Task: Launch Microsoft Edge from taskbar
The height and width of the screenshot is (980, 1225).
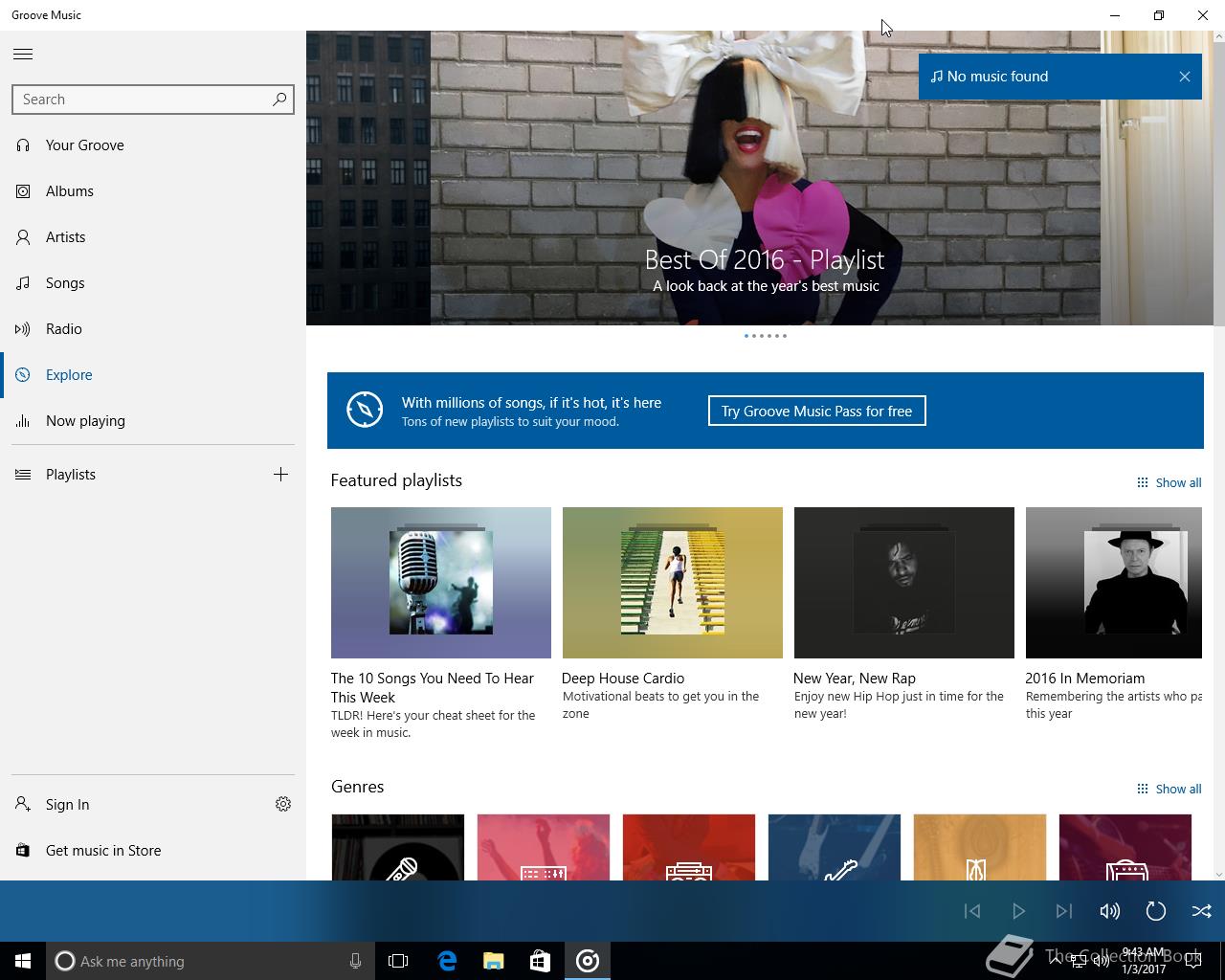Action: [447, 961]
